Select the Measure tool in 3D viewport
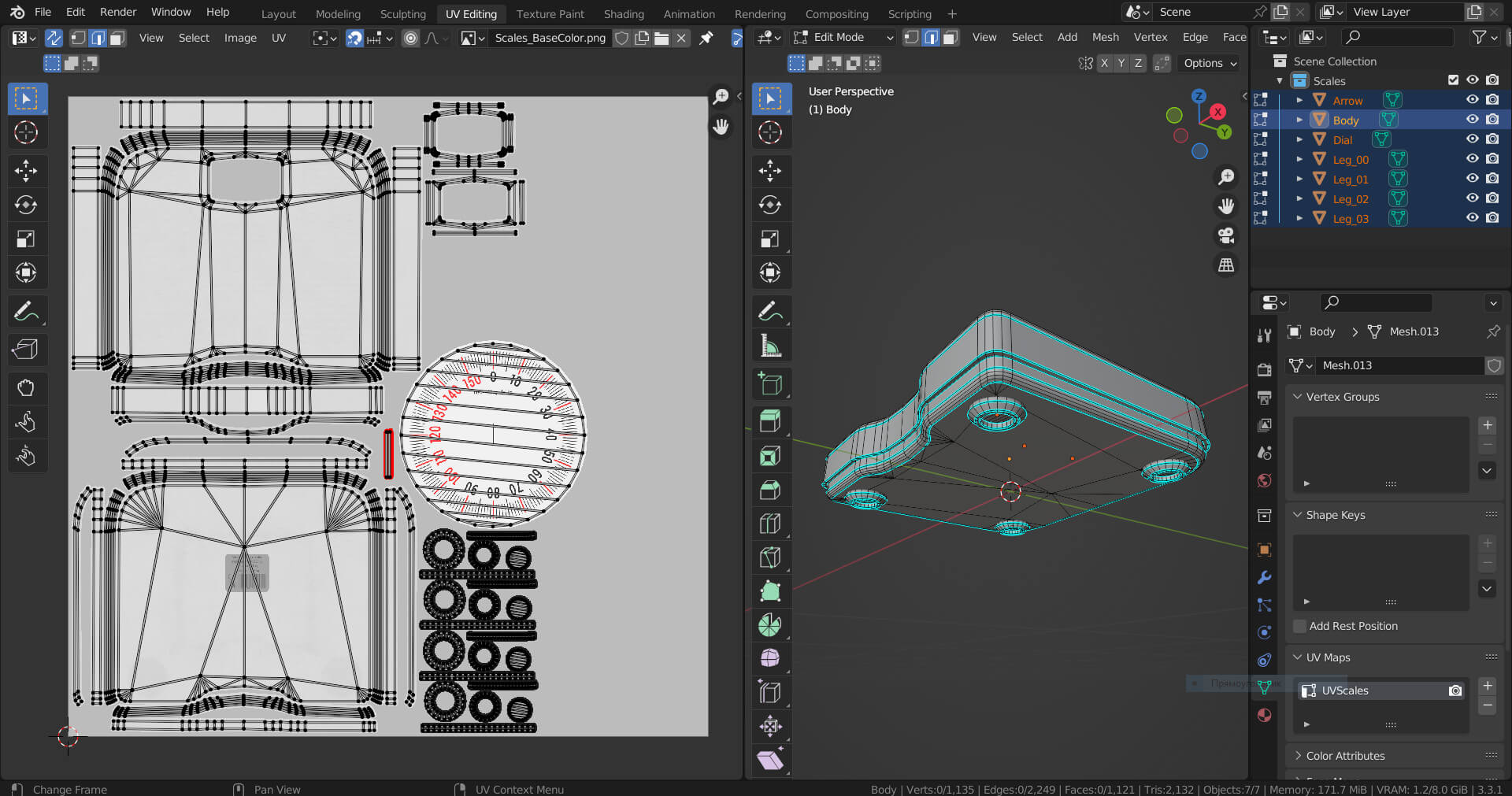The image size is (1512, 796). (769, 346)
